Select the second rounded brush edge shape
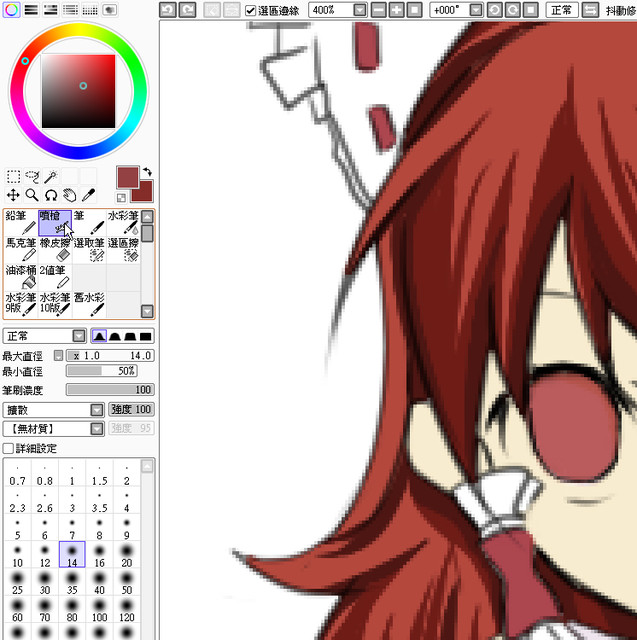 pyautogui.click(x=115, y=336)
